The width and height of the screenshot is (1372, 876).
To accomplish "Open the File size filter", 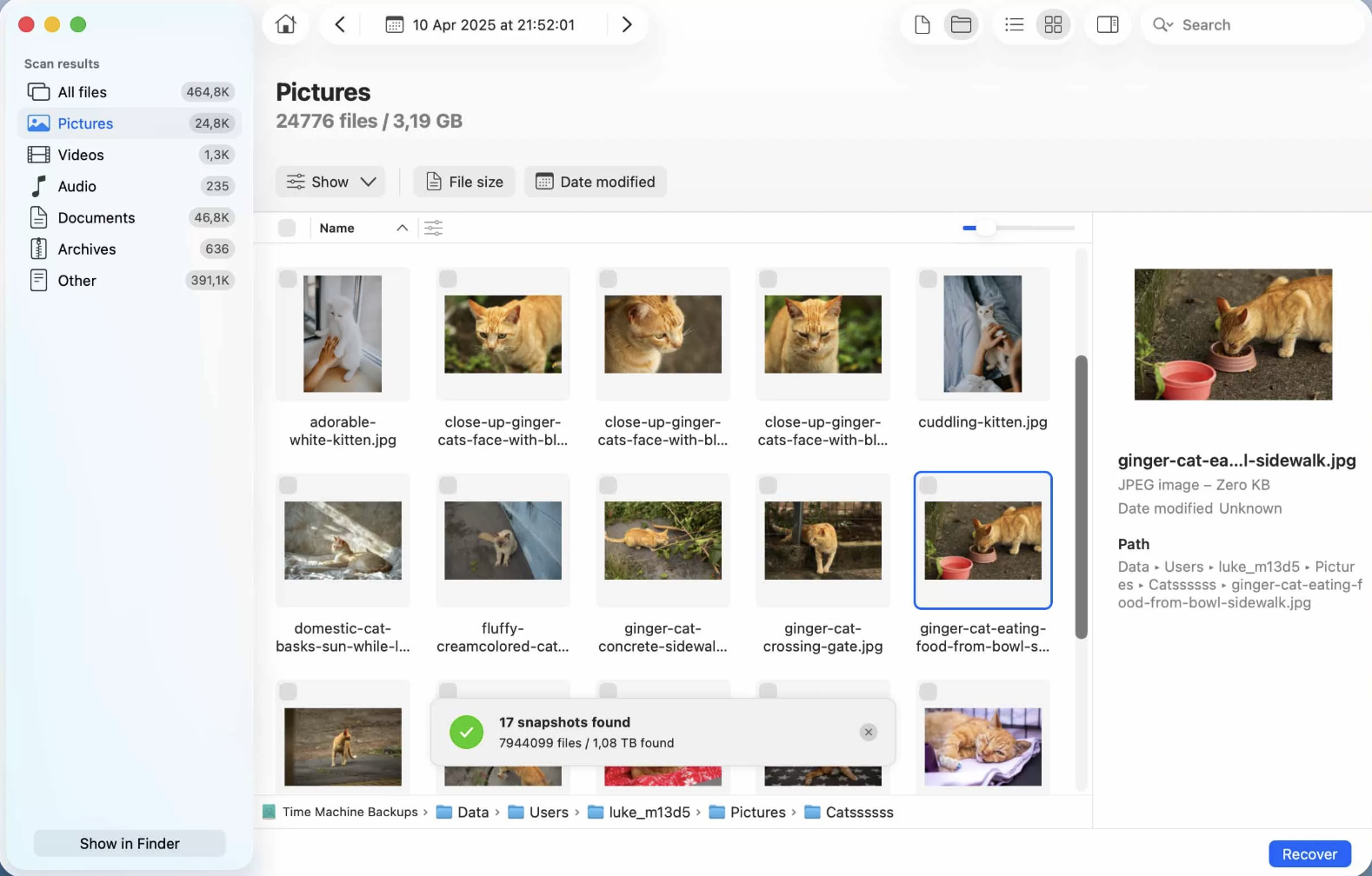I will pyautogui.click(x=464, y=182).
